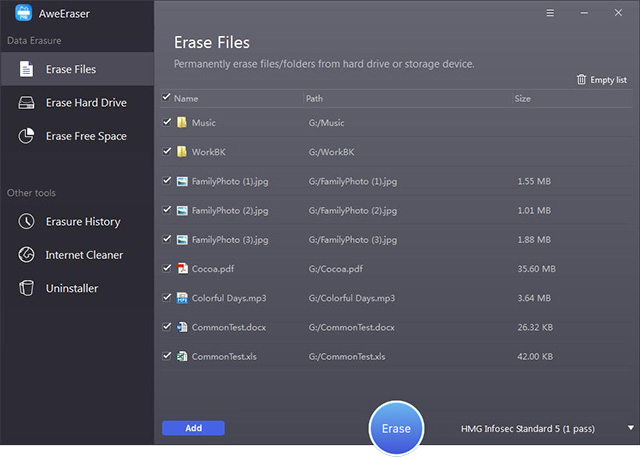Click the 1.01 MB size value
The height and width of the screenshot is (459, 640).
(534, 211)
